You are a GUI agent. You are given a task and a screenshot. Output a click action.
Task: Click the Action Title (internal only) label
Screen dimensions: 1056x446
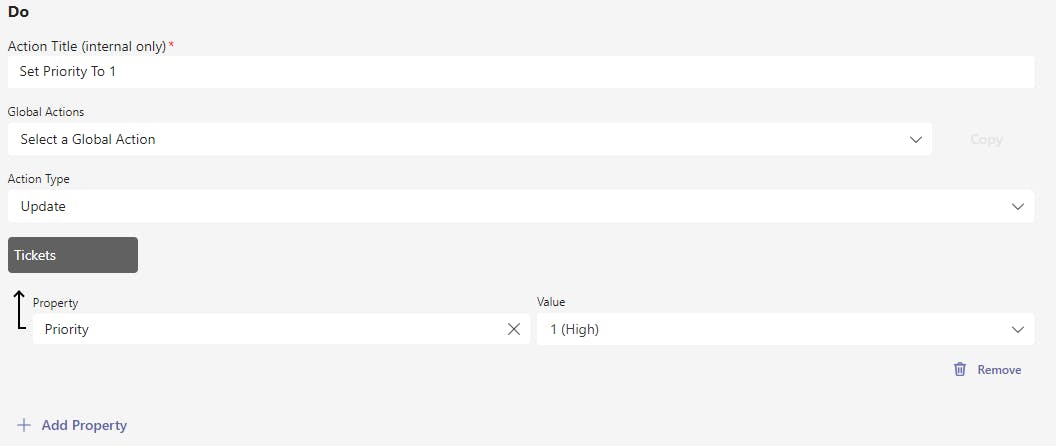coord(87,46)
